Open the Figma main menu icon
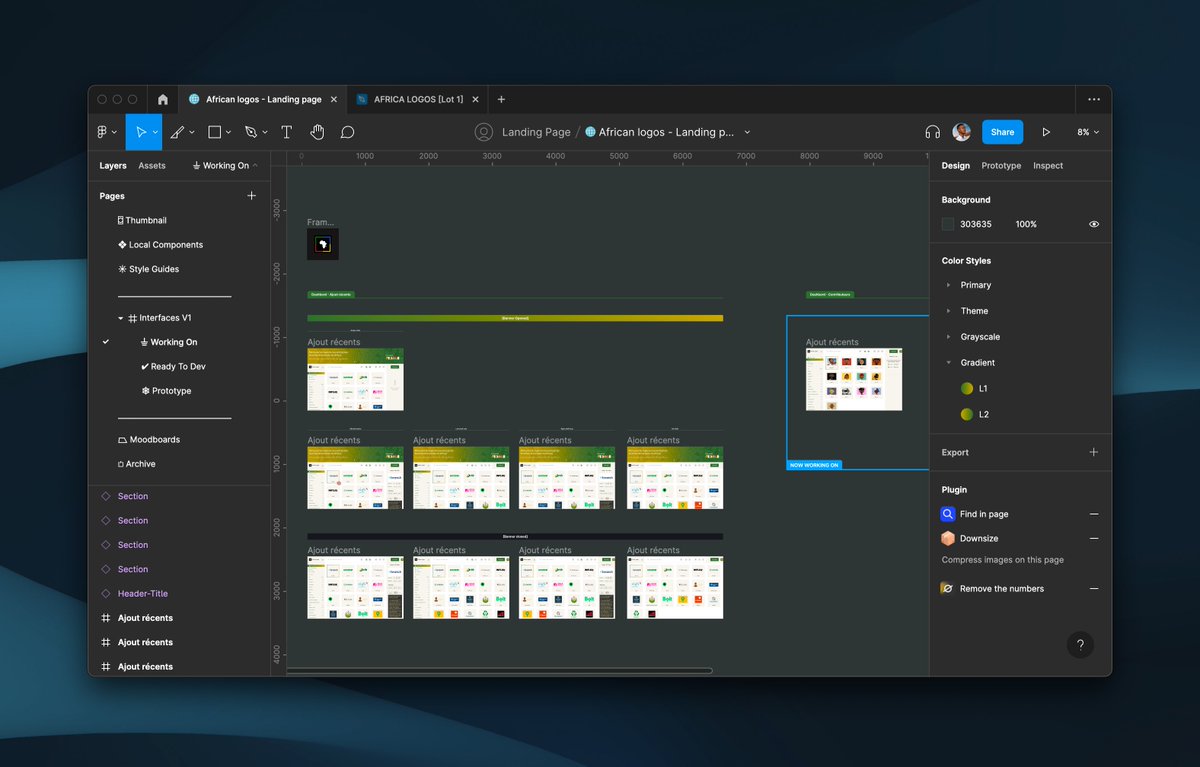 [102, 132]
